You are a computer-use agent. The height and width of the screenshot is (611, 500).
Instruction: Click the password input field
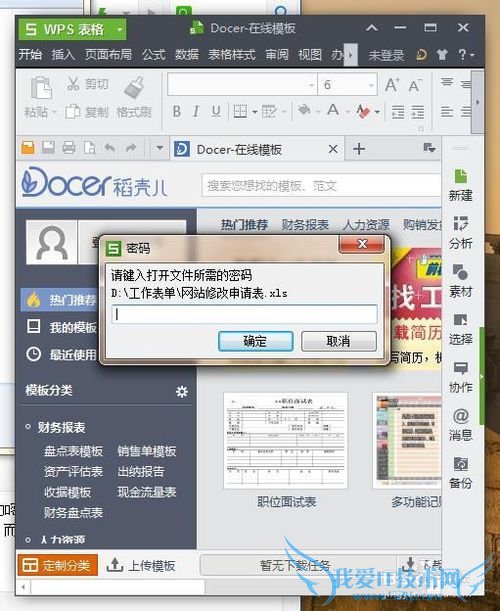(245, 314)
